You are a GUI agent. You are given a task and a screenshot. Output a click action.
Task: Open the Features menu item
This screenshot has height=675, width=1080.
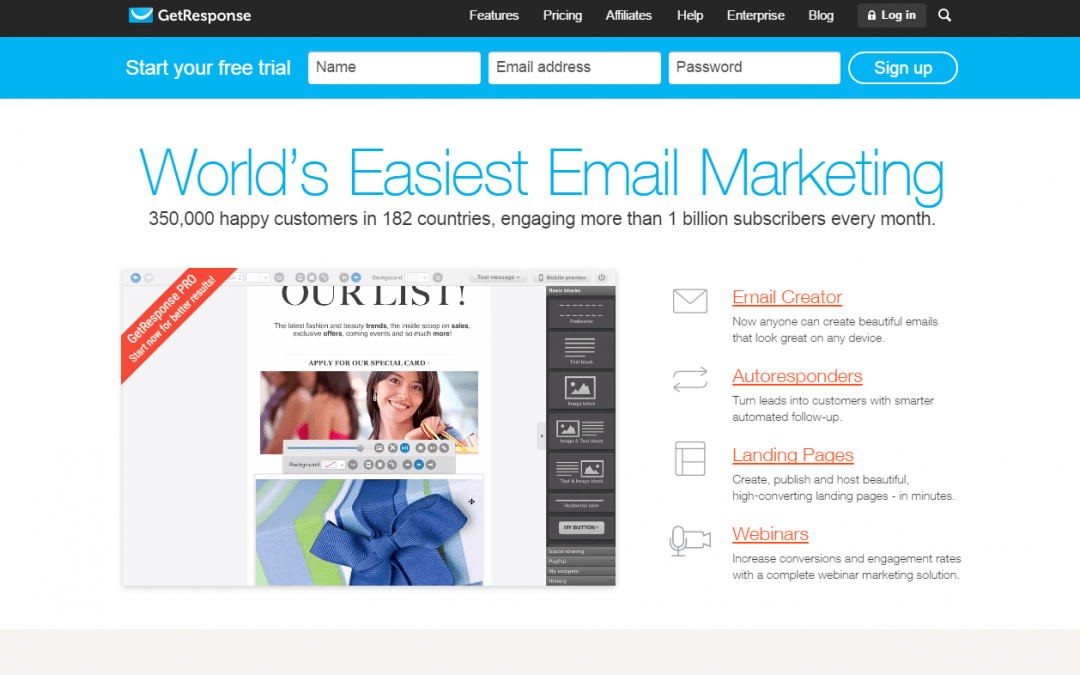click(x=494, y=15)
